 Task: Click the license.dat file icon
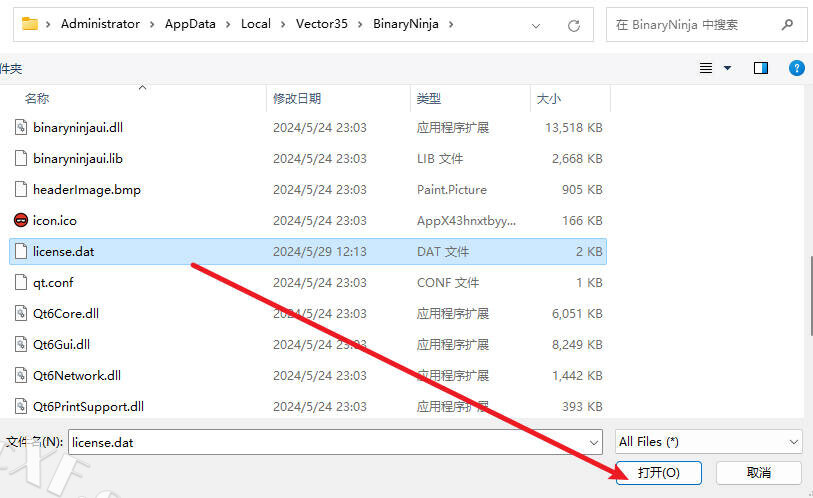tap(21, 252)
